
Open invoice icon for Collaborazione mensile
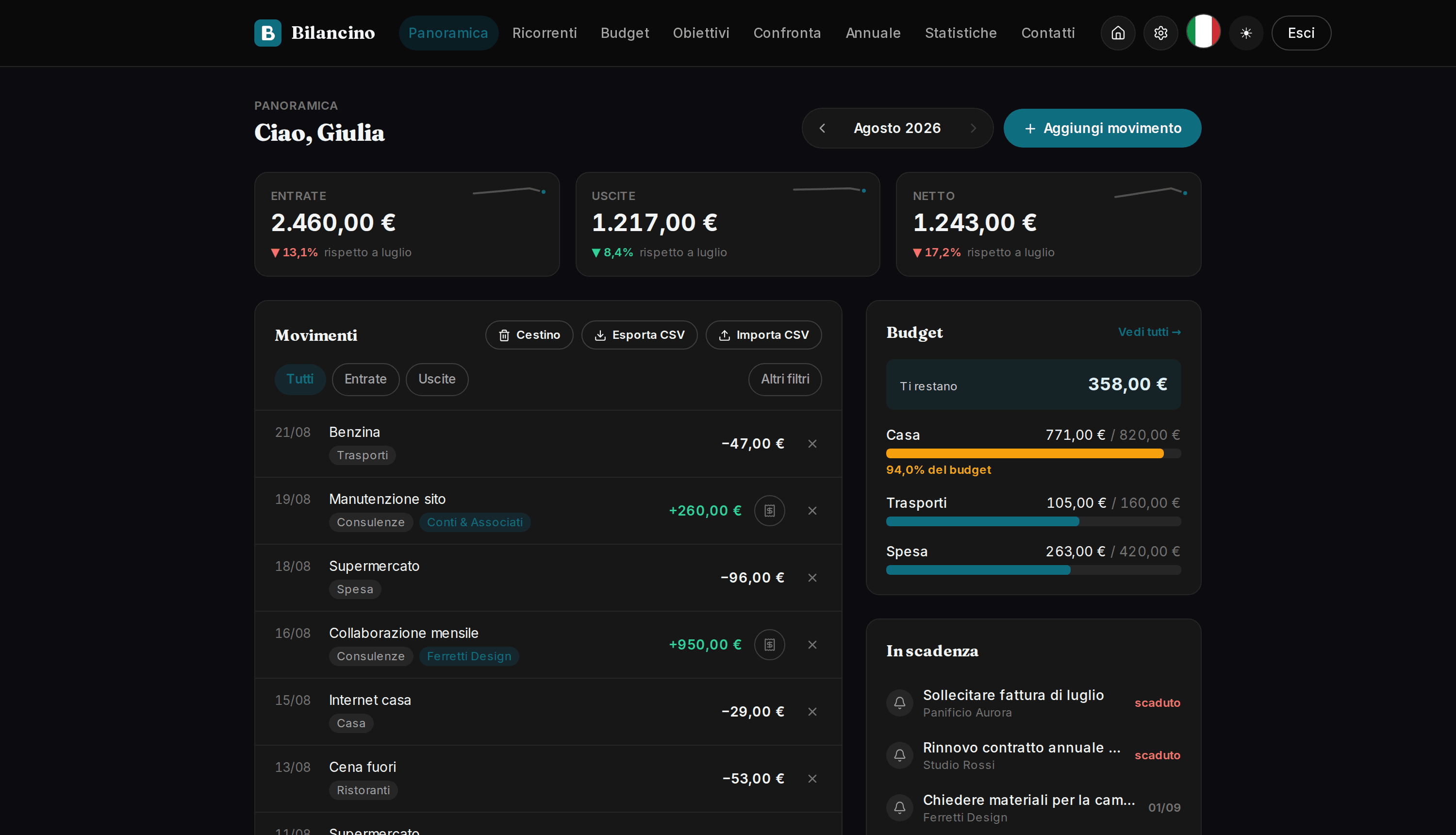[x=769, y=645]
